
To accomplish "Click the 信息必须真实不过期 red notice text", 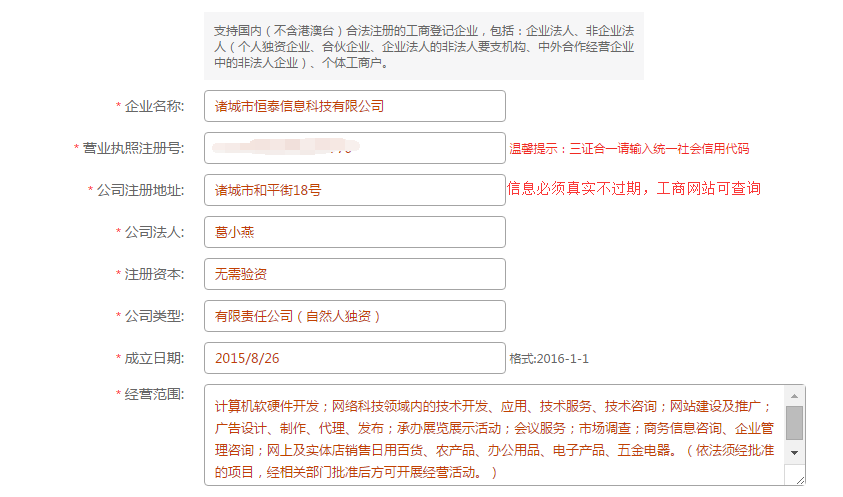I will point(634,188).
